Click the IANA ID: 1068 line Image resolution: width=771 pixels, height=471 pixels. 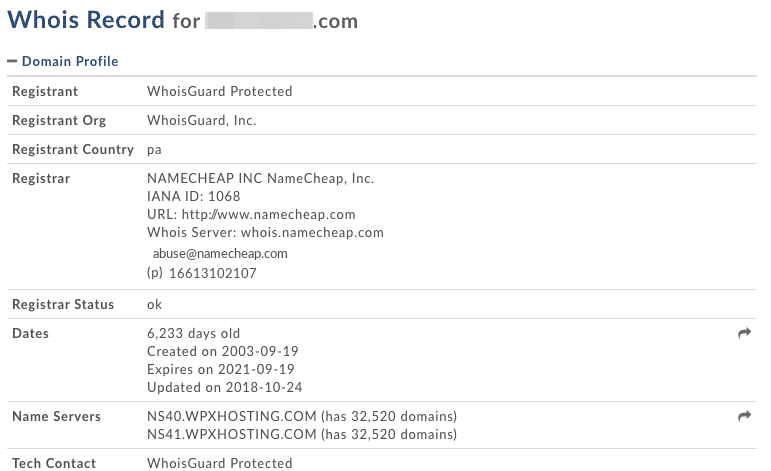pos(194,196)
